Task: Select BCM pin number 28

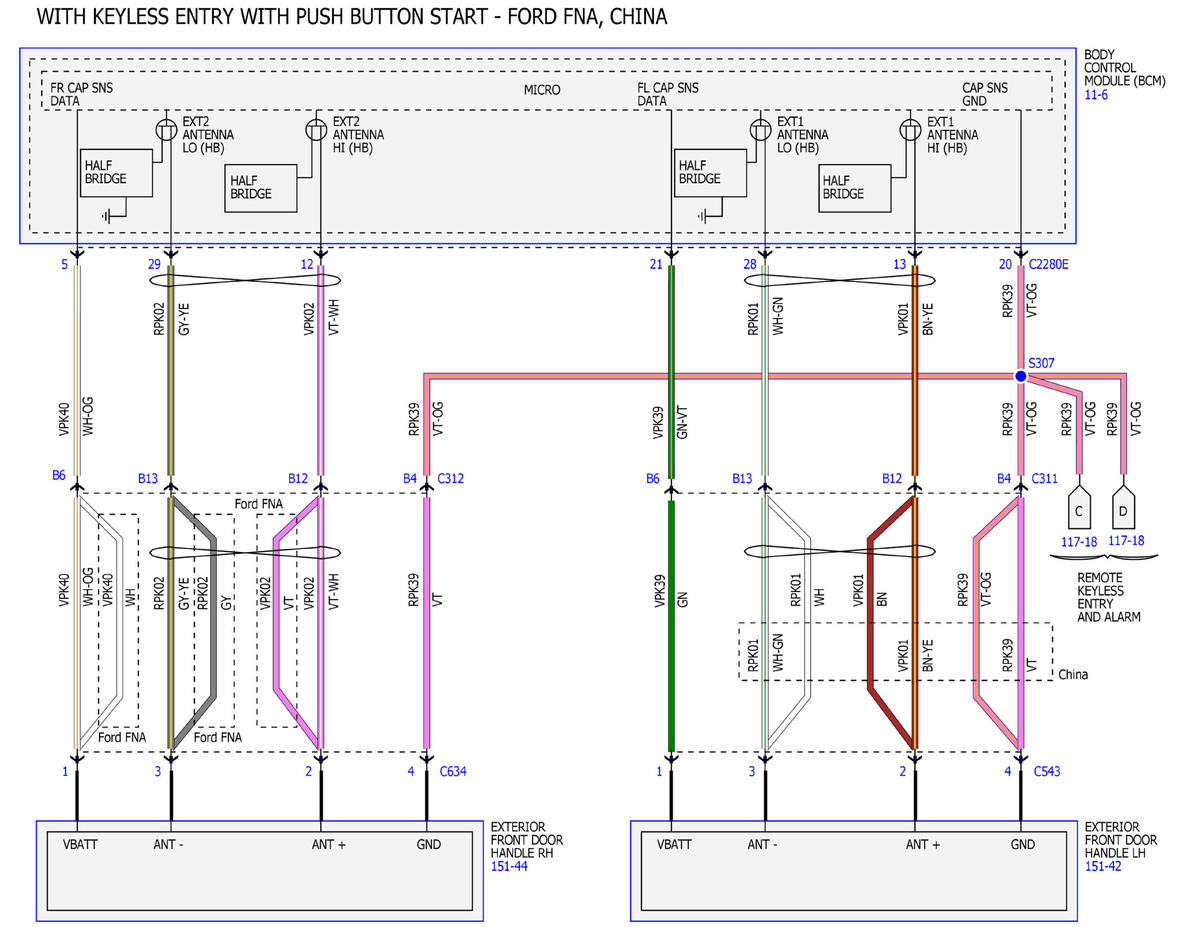Action: [748, 264]
